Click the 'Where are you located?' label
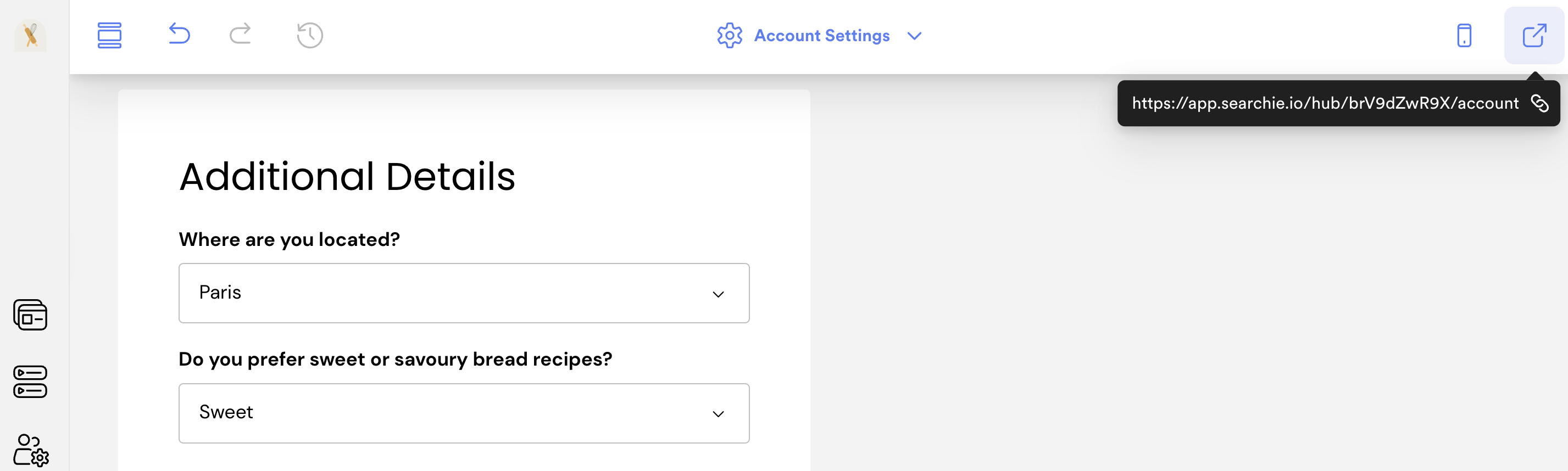Image resolution: width=1568 pixels, height=471 pixels. [289, 240]
